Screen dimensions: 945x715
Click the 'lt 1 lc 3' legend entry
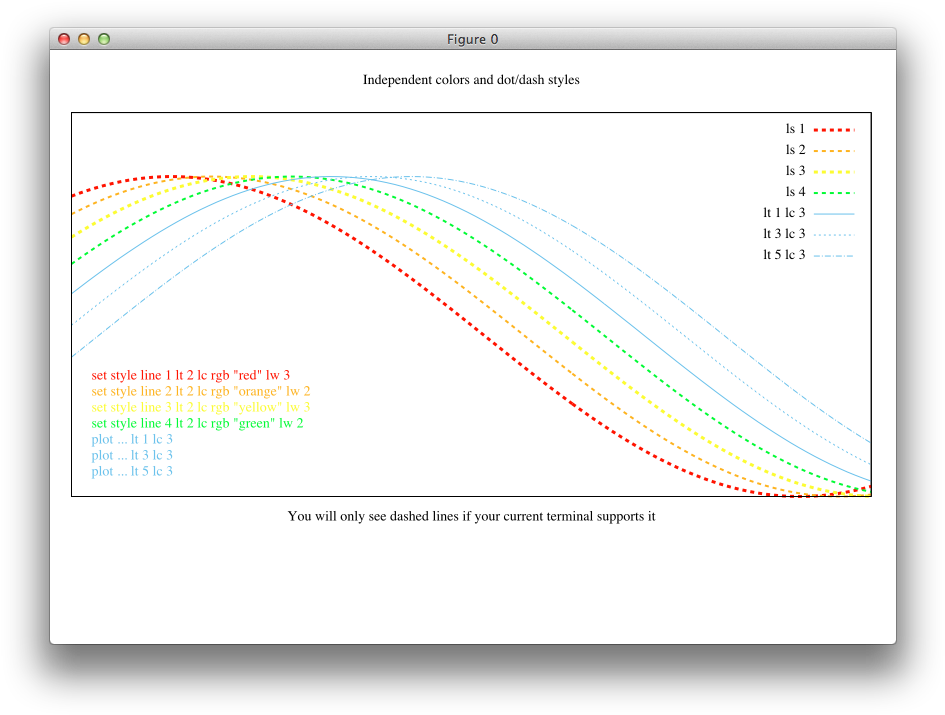(x=786, y=212)
